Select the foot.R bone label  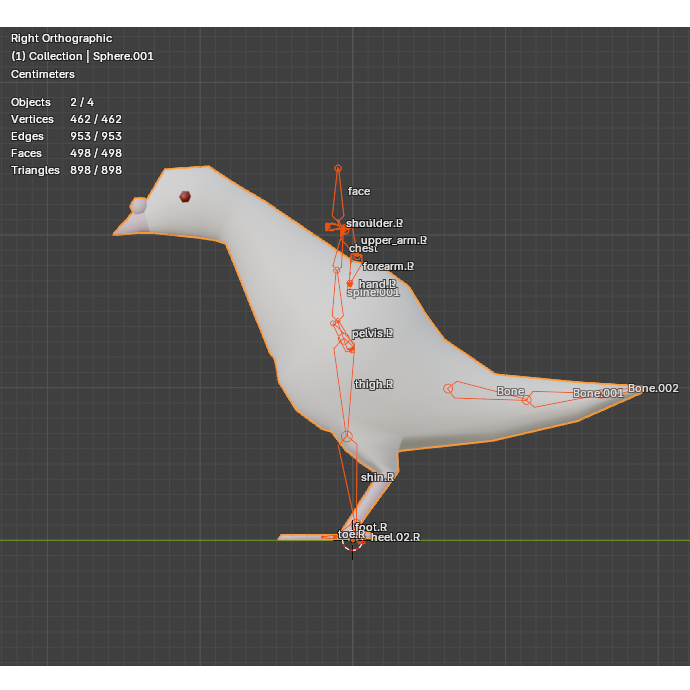pyautogui.click(x=371, y=527)
